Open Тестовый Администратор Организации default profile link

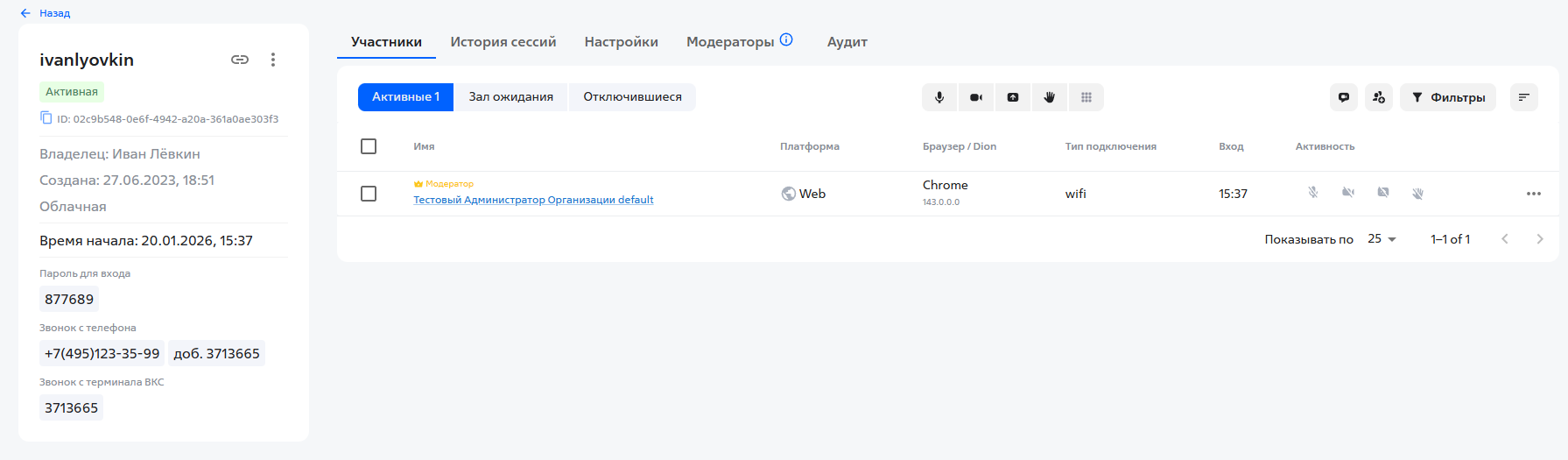point(533,200)
